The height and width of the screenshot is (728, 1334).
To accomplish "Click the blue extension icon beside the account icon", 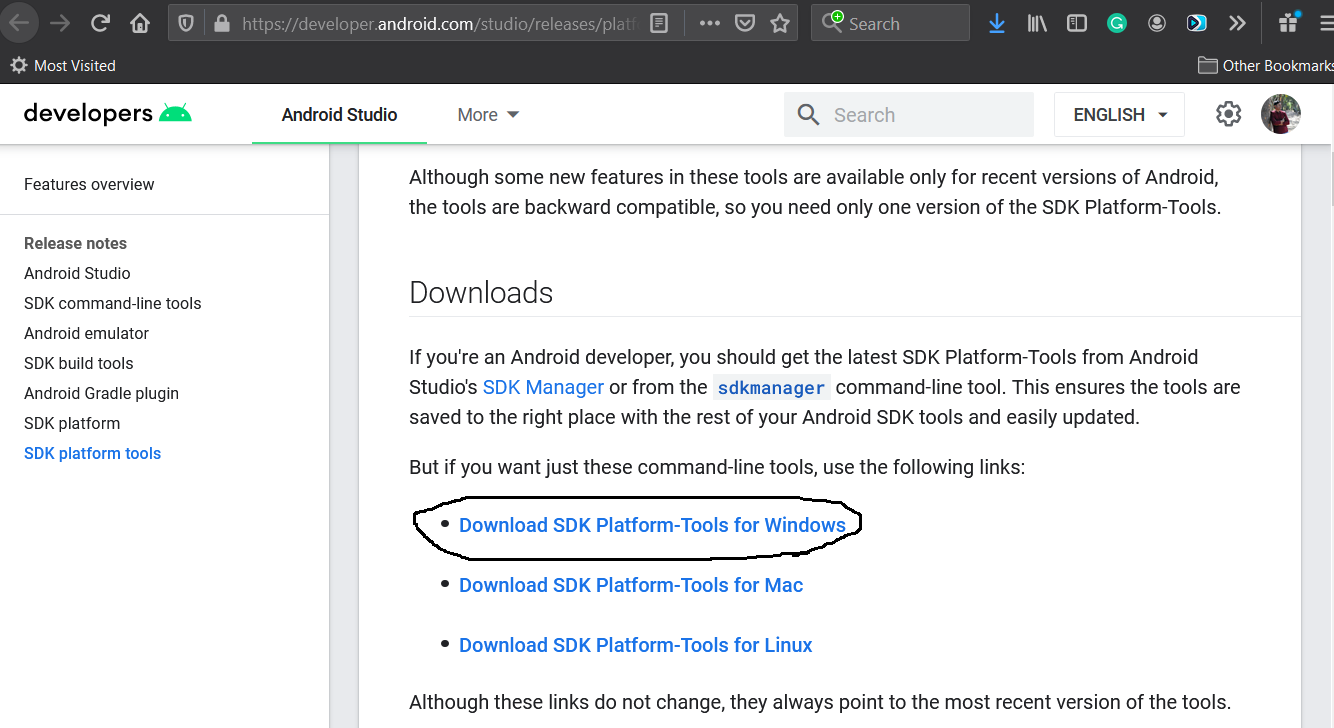I will coord(1196,23).
